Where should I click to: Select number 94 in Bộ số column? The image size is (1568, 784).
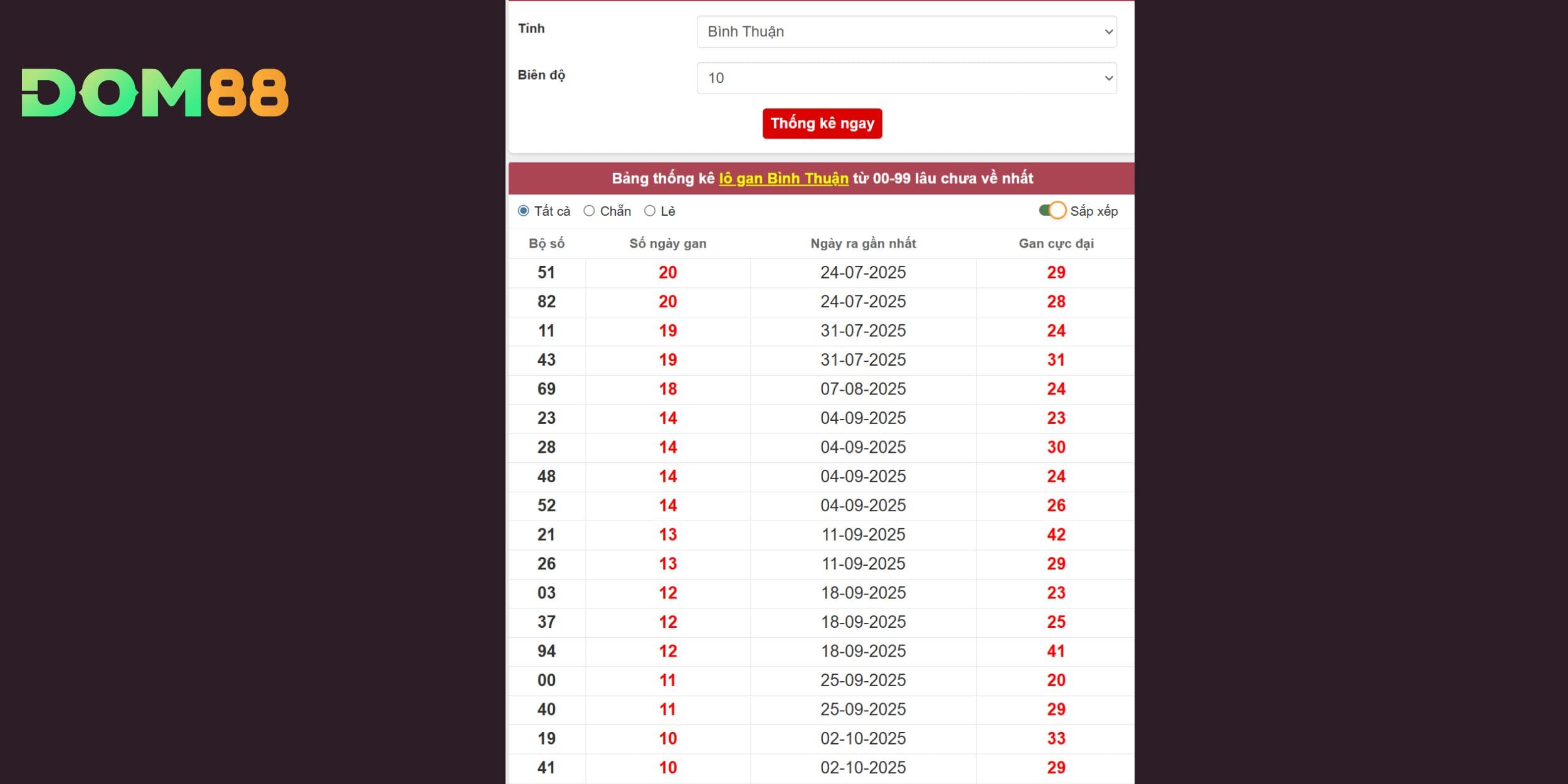click(546, 651)
